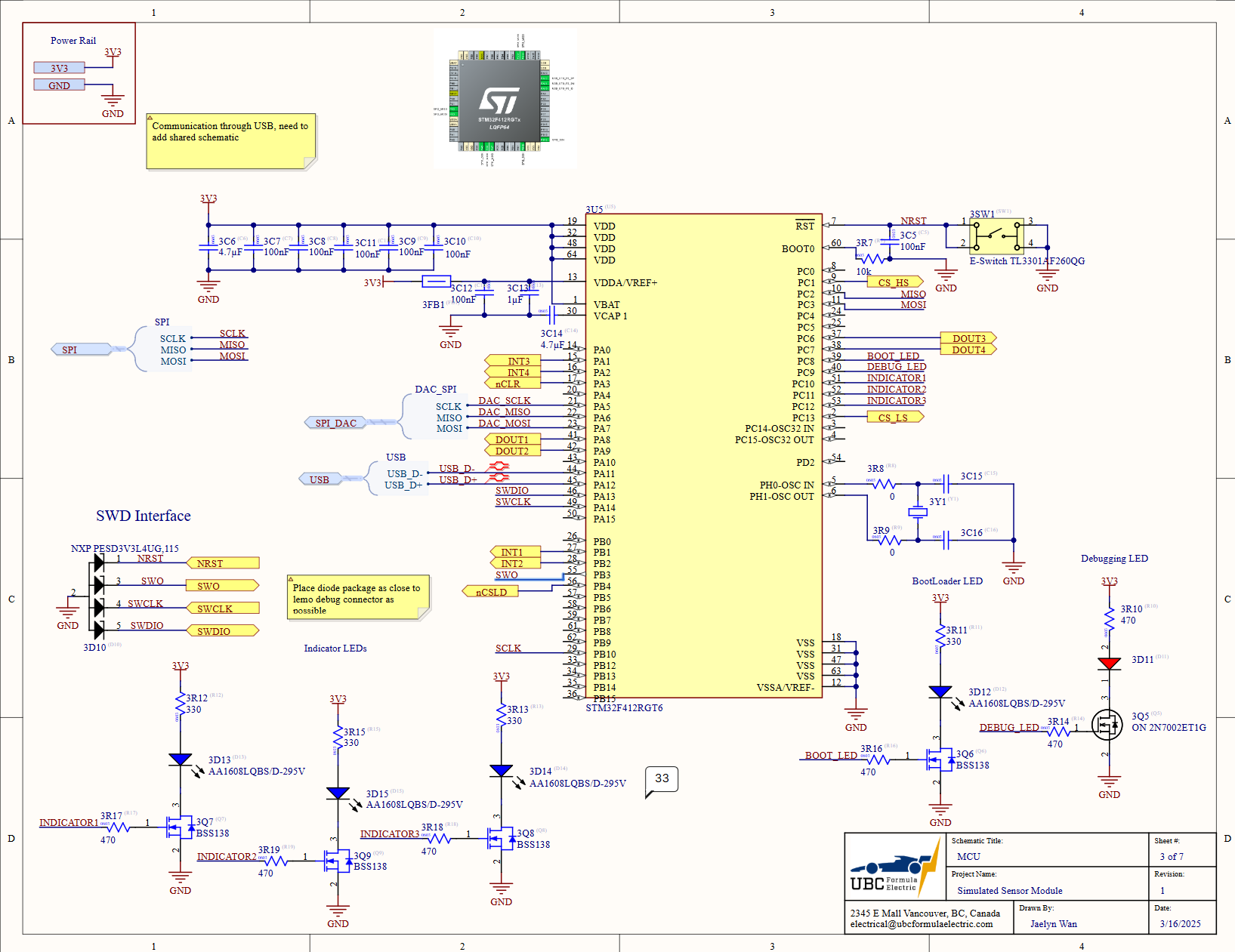Click the DOUT3 output port

click(x=968, y=338)
